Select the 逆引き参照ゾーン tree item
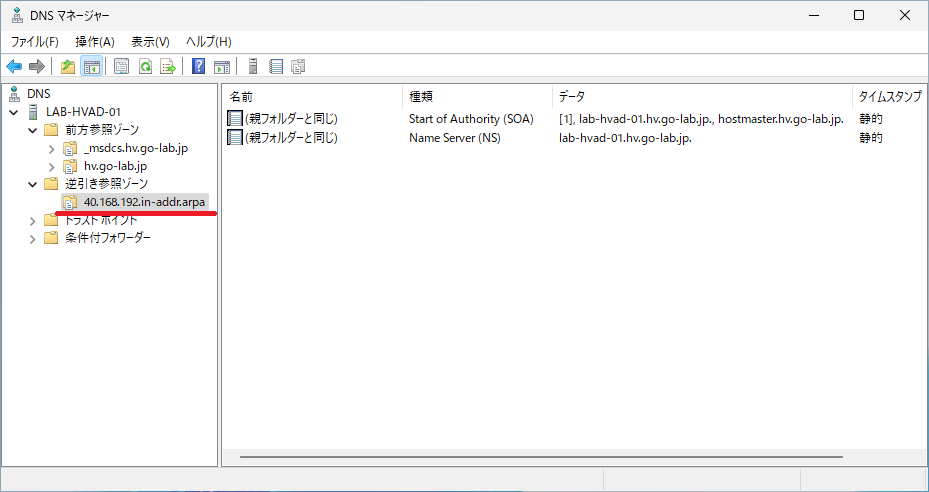Screen dimensions: 929x492 [x=107, y=184]
